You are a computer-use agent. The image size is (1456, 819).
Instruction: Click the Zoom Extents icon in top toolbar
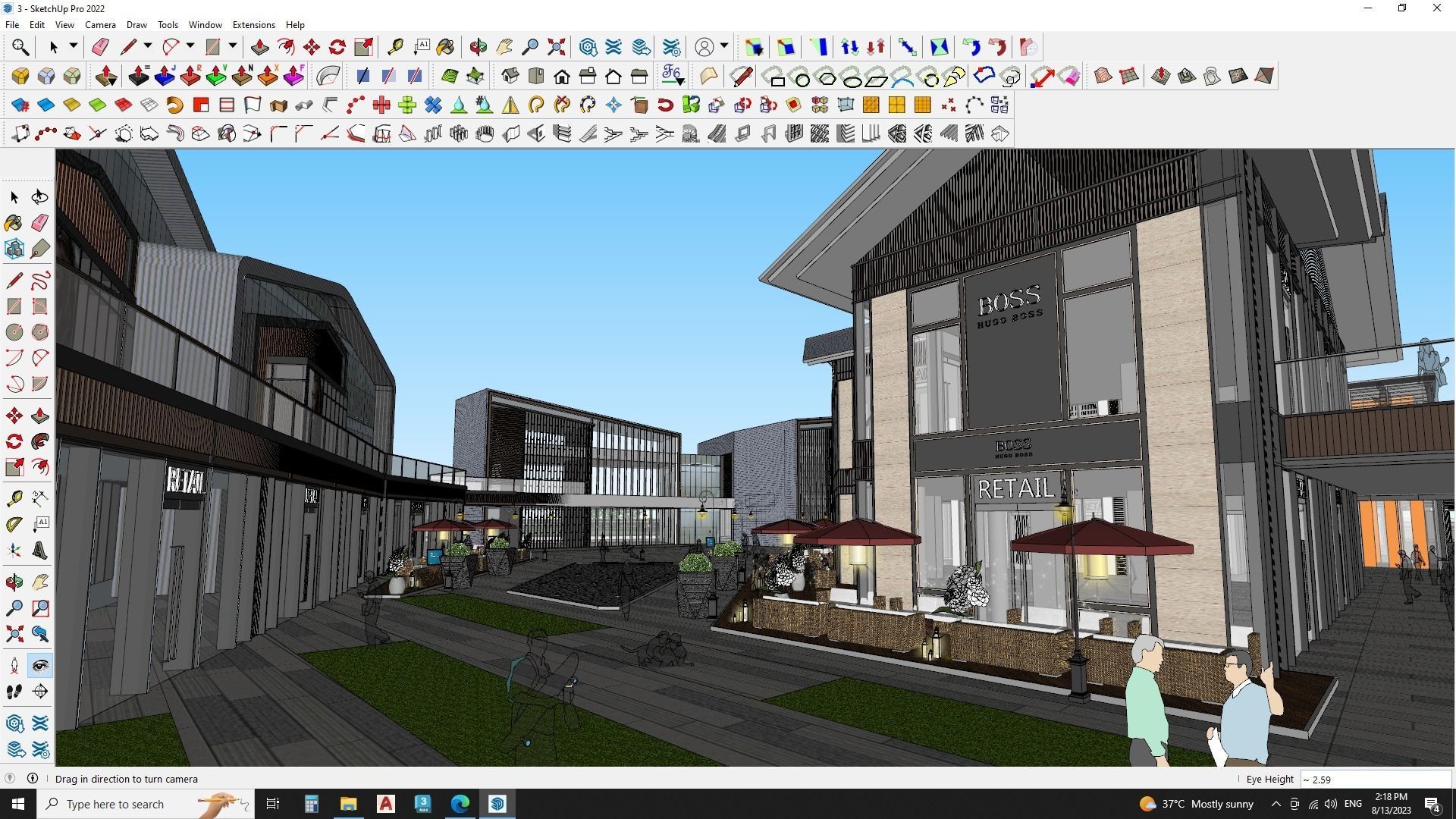tap(556, 47)
